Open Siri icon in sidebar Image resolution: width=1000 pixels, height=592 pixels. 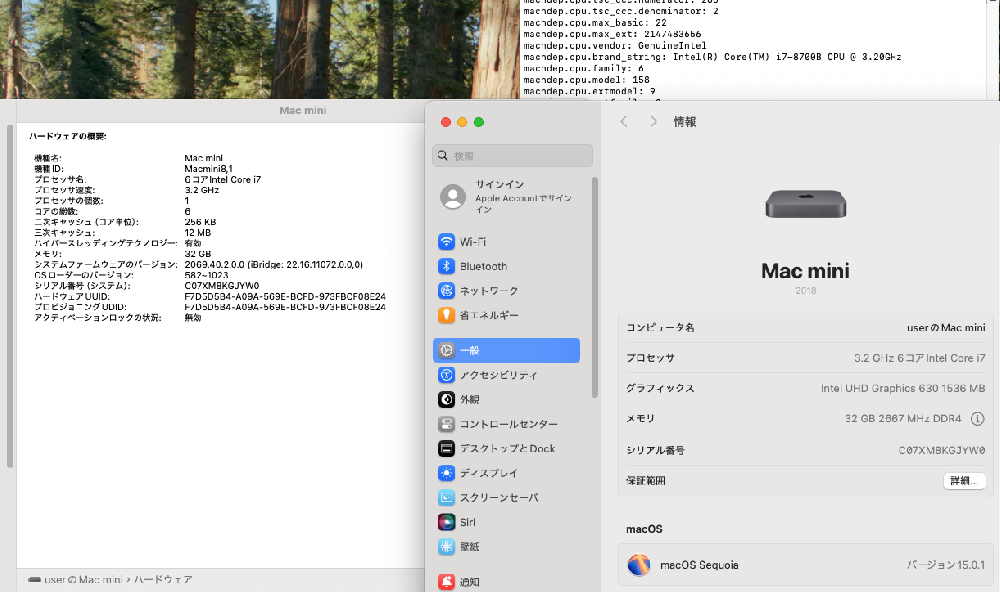click(446, 522)
